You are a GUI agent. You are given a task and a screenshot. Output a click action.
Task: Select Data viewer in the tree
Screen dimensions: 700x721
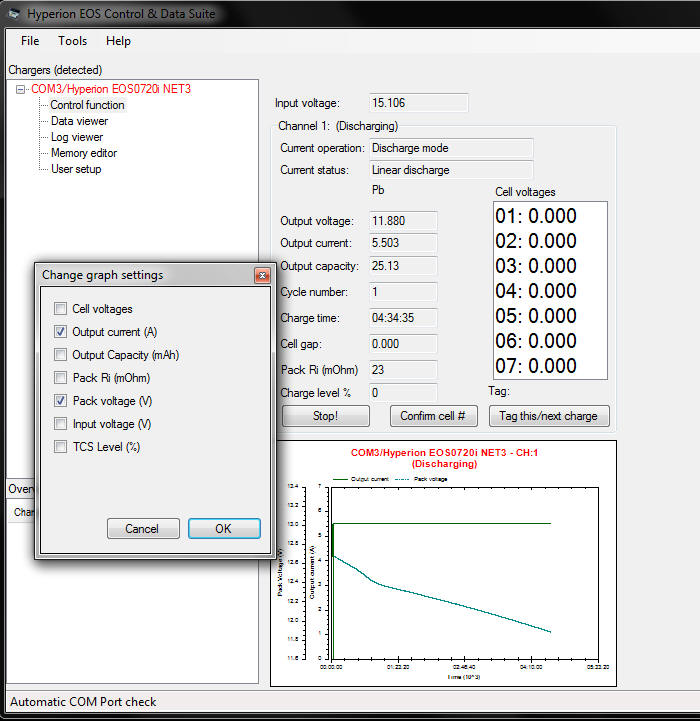79,121
